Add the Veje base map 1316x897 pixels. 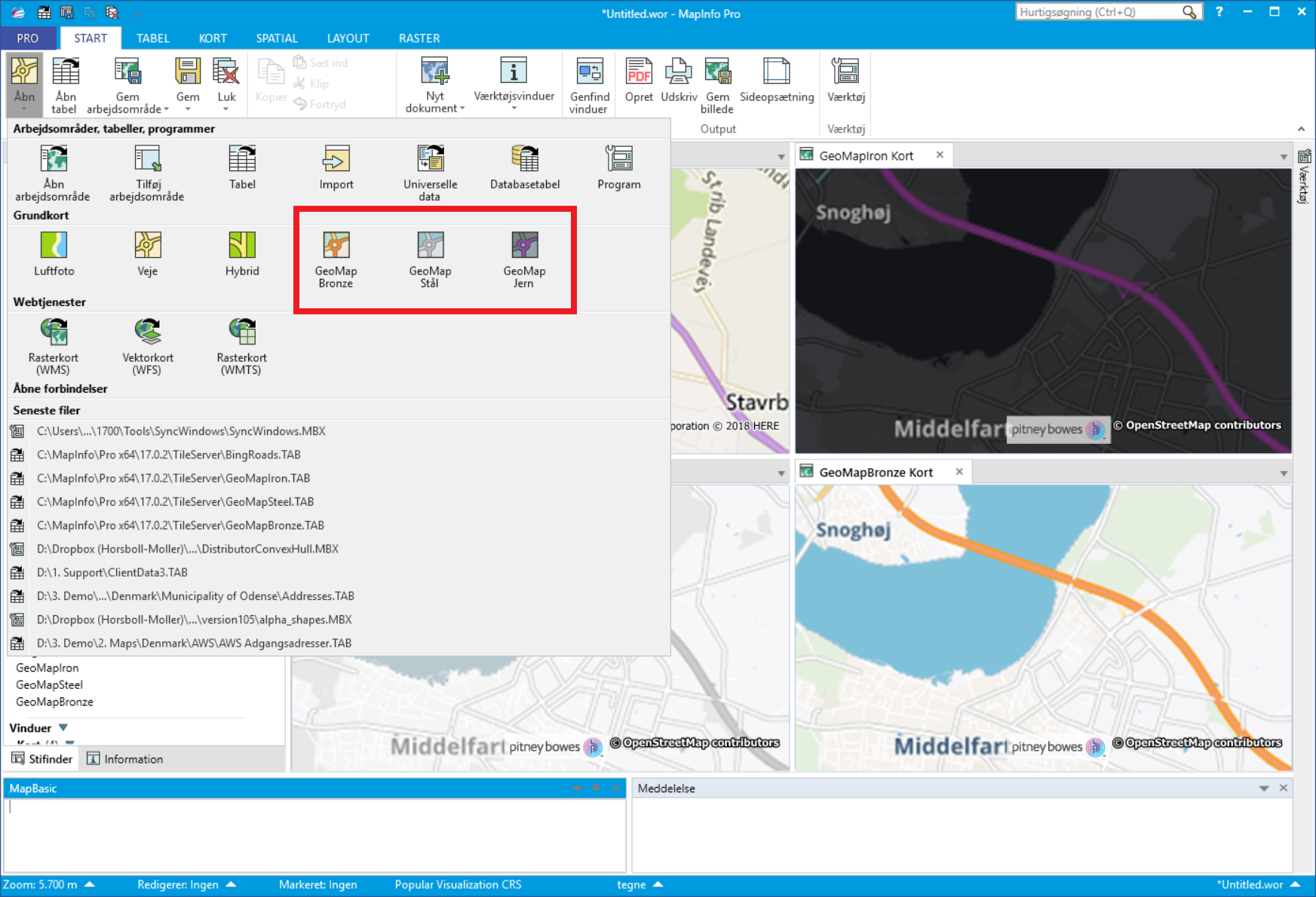click(x=148, y=254)
